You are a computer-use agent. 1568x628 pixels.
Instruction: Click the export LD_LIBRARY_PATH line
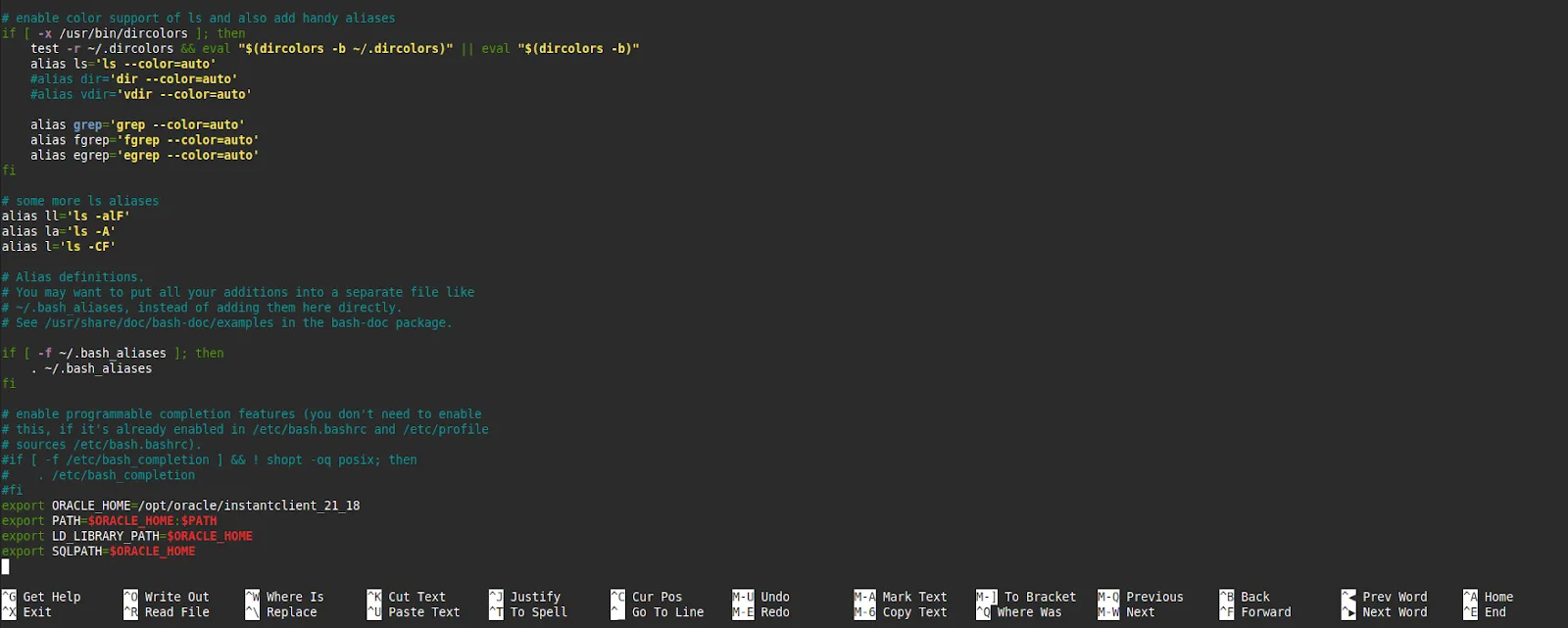point(127,536)
